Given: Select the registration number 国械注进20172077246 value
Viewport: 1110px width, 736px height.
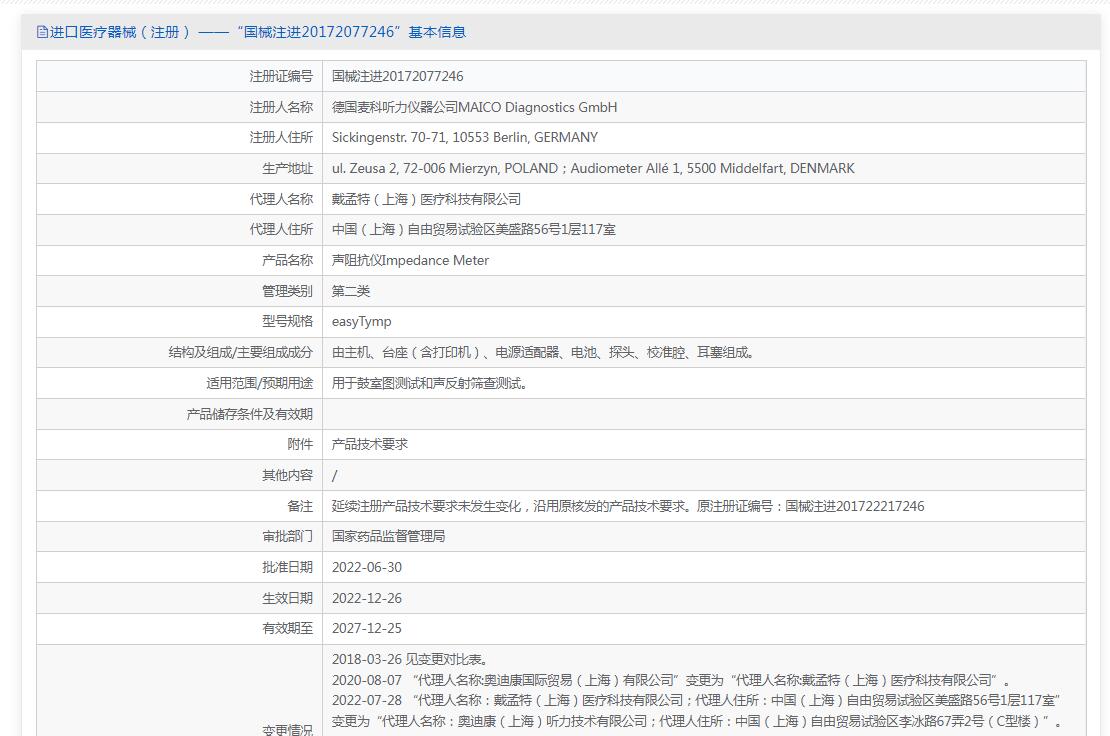Looking at the screenshot, I should coord(397,76).
